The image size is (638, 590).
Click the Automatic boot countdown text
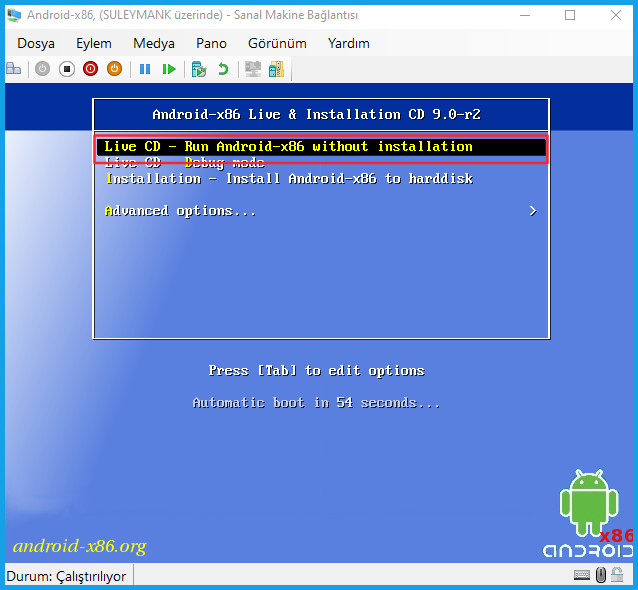coord(316,403)
